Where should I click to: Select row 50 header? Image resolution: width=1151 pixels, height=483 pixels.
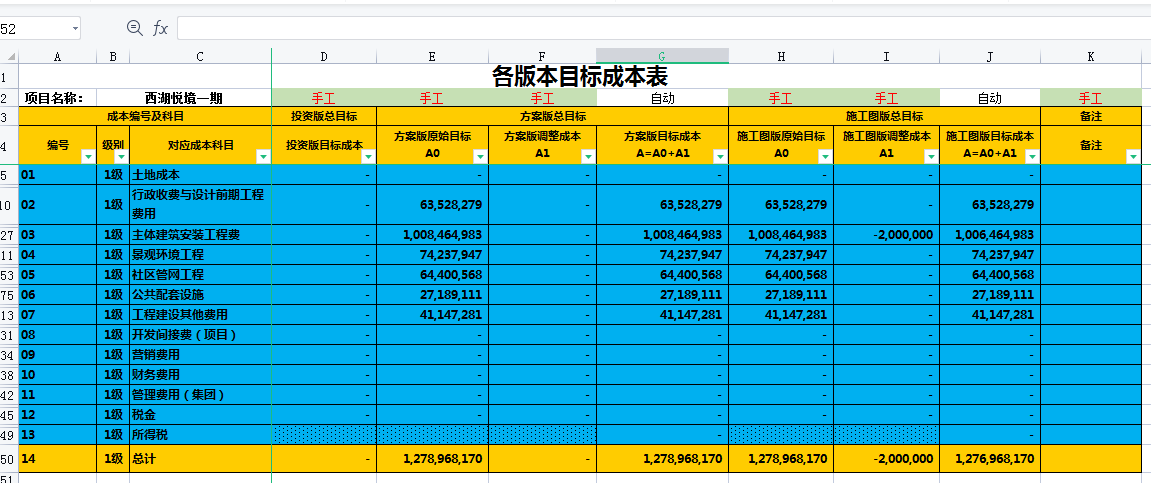(9, 459)
